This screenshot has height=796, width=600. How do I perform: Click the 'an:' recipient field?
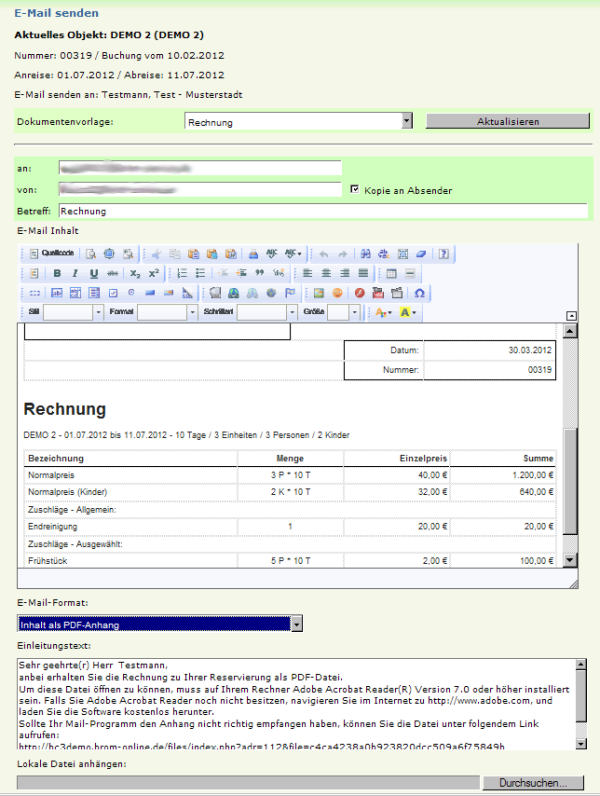pyautogui.click(x=200, y=168)
